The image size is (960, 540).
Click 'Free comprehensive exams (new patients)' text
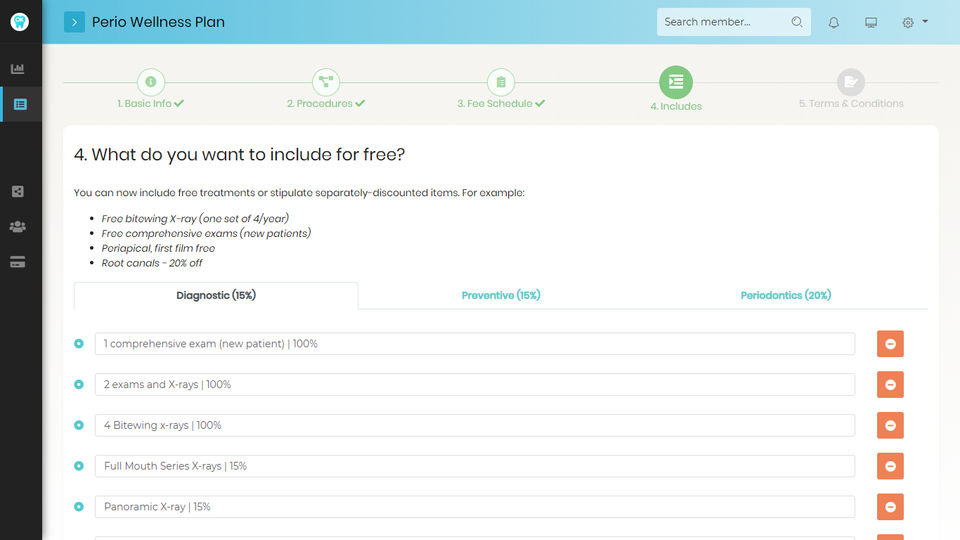pos(206,233)
